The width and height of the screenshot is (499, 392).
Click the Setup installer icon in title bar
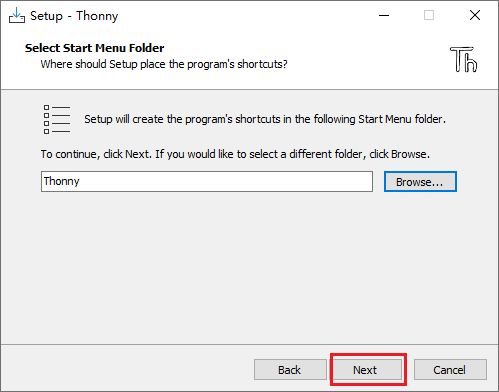(17, 15)
